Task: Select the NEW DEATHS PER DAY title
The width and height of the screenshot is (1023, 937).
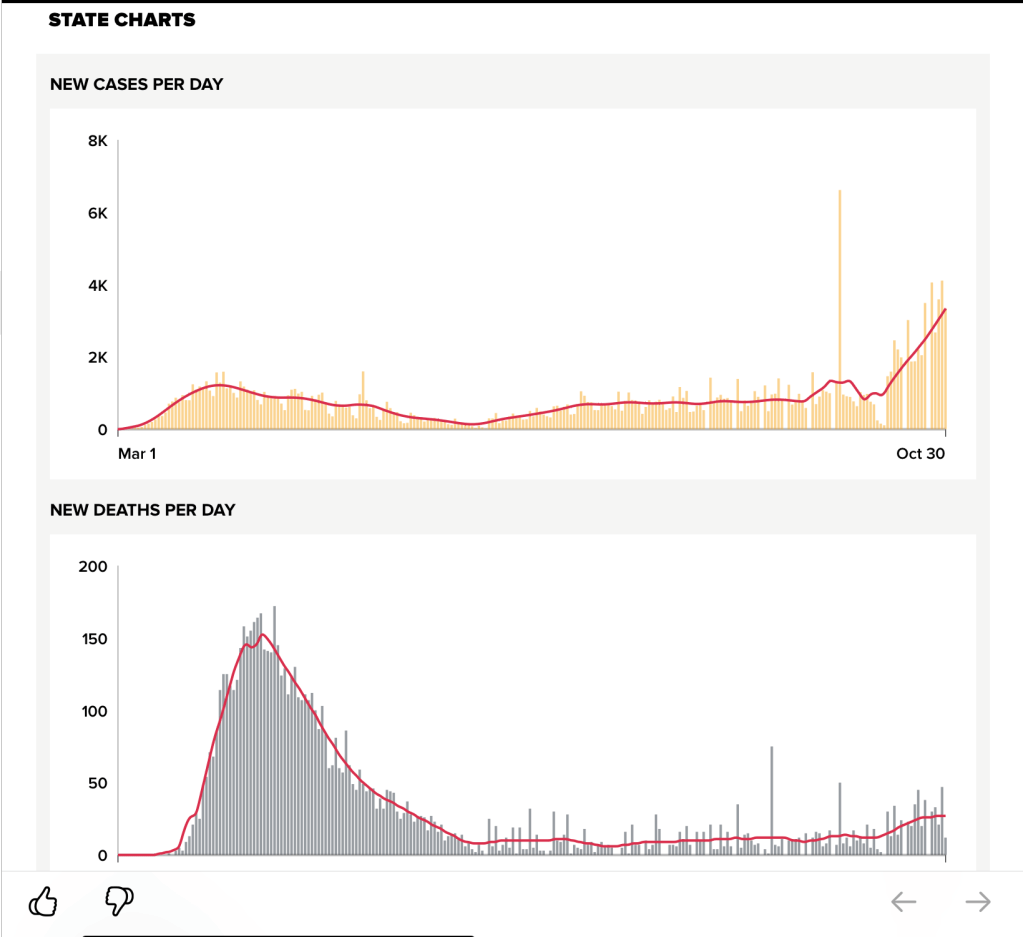Action: coord(143,510)
